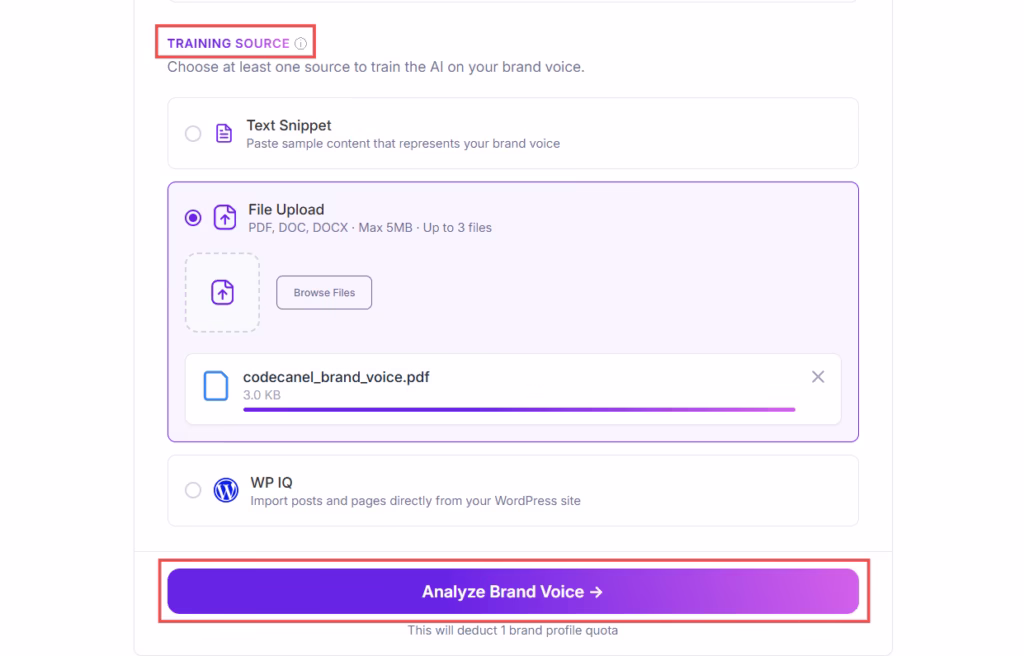1024x656 pixels.
Task: Click the Text Snippet option title
Action: (x=289, y=125)
